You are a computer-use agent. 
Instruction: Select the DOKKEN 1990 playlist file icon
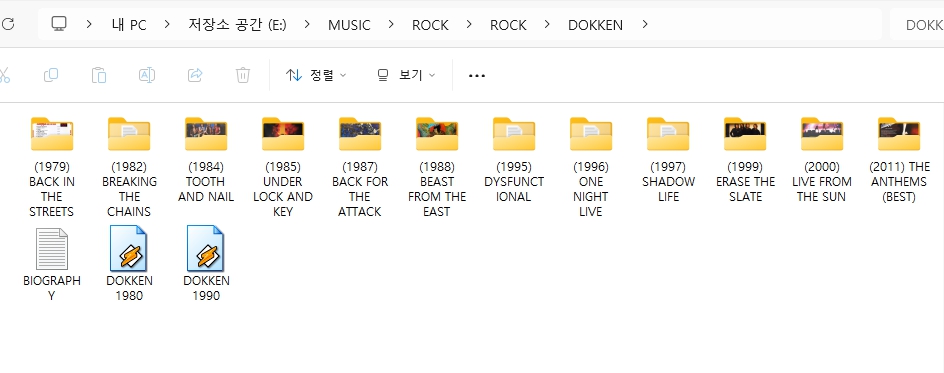point(206,248)
